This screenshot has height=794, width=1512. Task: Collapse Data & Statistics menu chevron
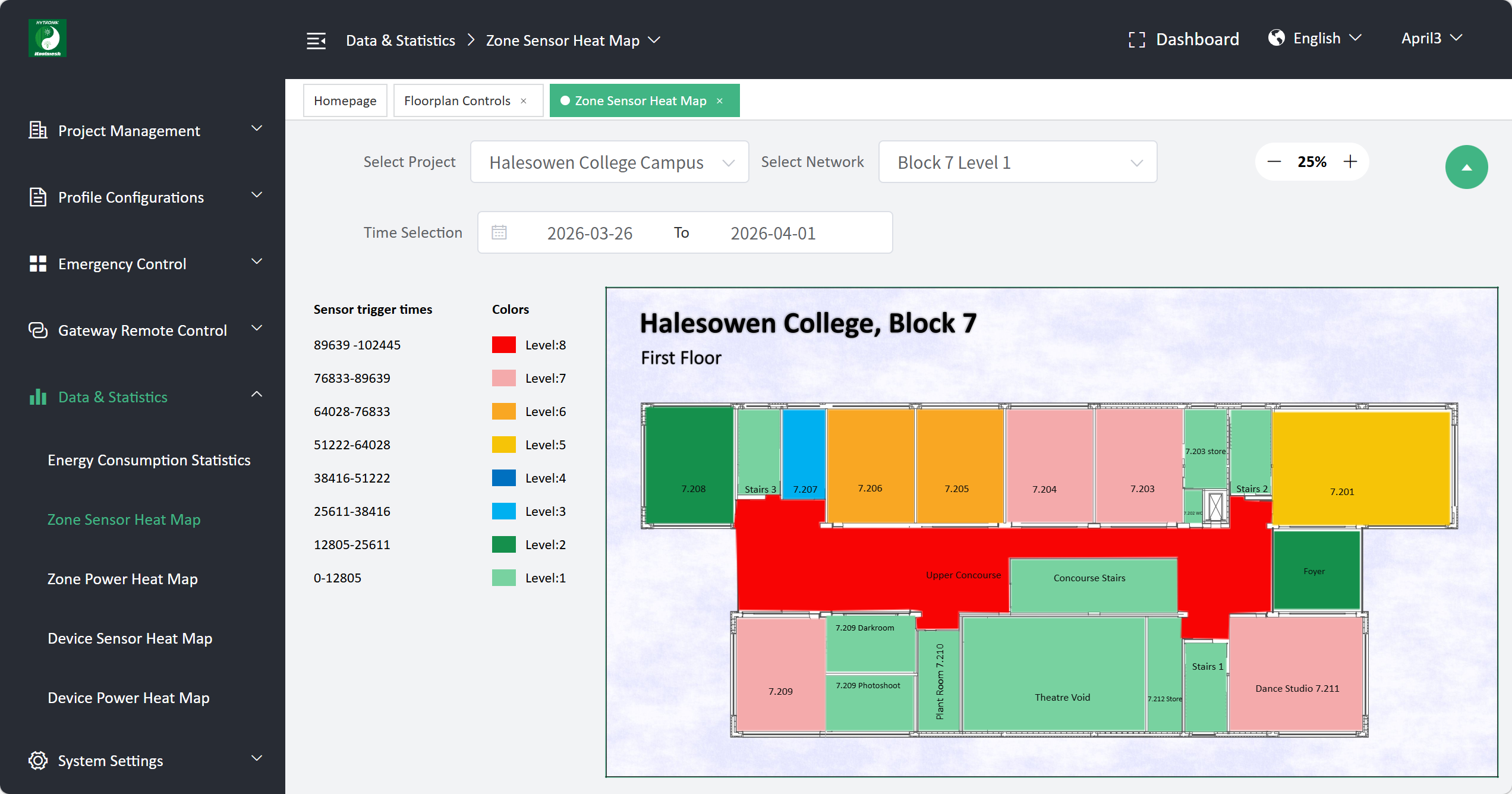pos(257,394)
